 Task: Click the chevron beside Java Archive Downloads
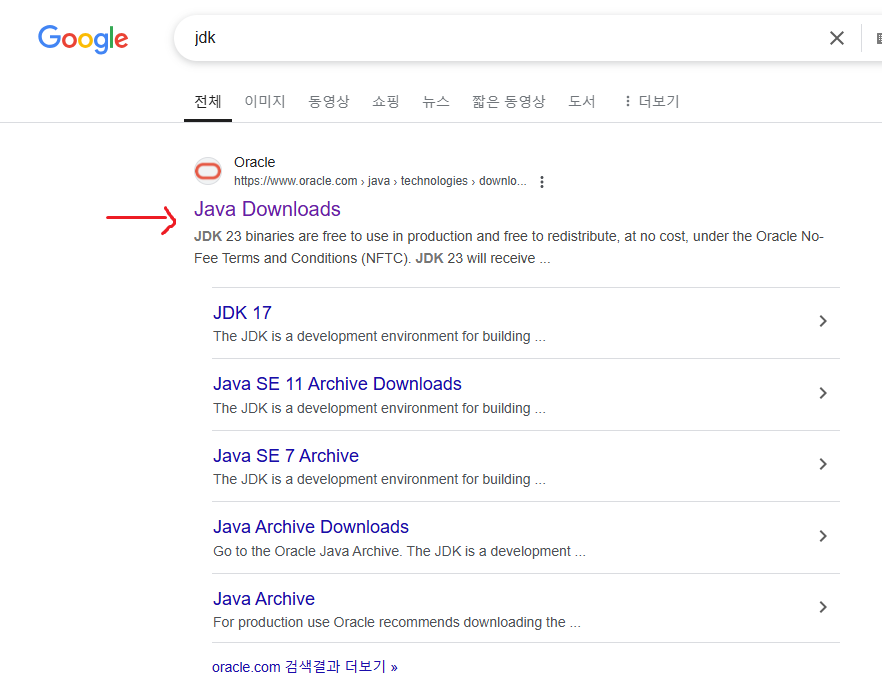pyautogui.click(x=823, y=536)
